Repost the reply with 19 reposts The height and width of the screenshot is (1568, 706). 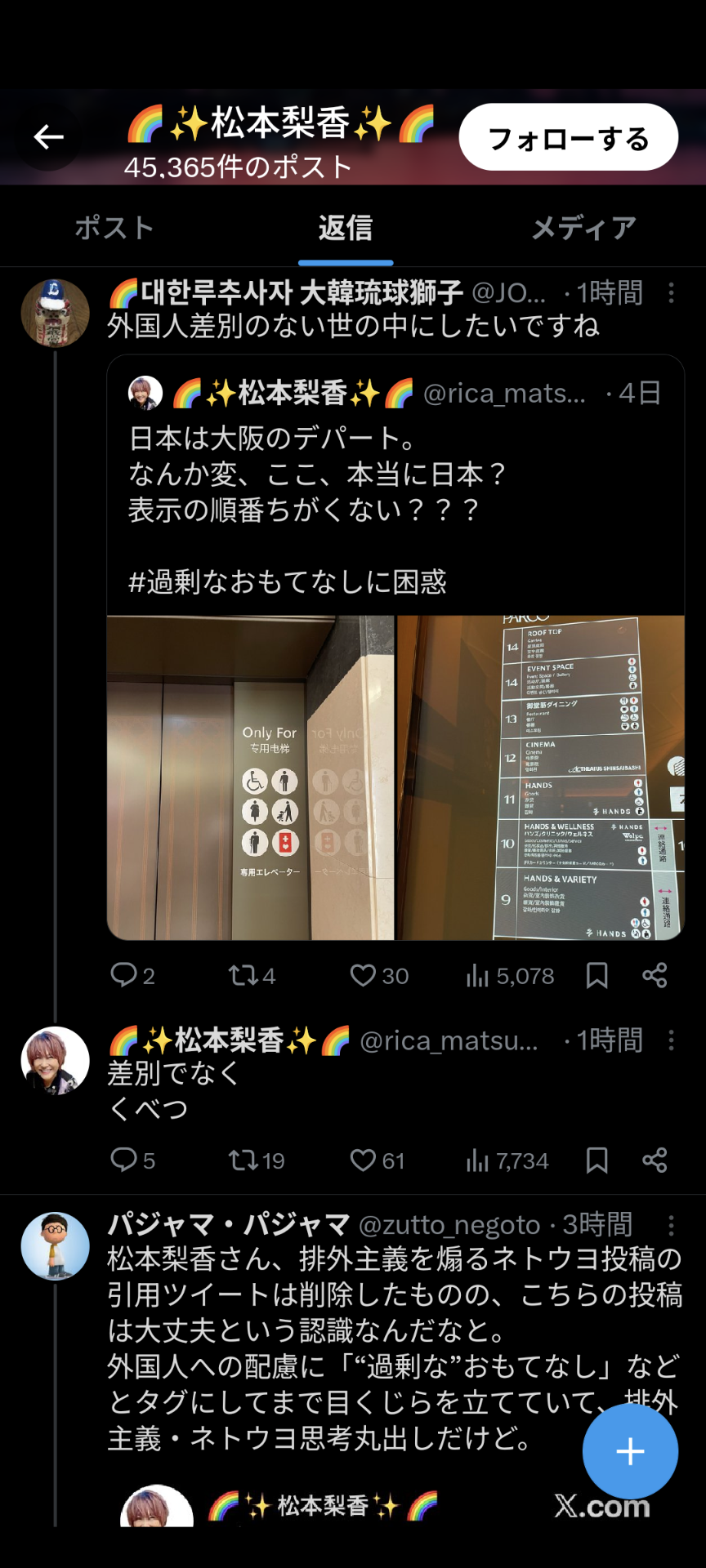(x=256, y=1160)
